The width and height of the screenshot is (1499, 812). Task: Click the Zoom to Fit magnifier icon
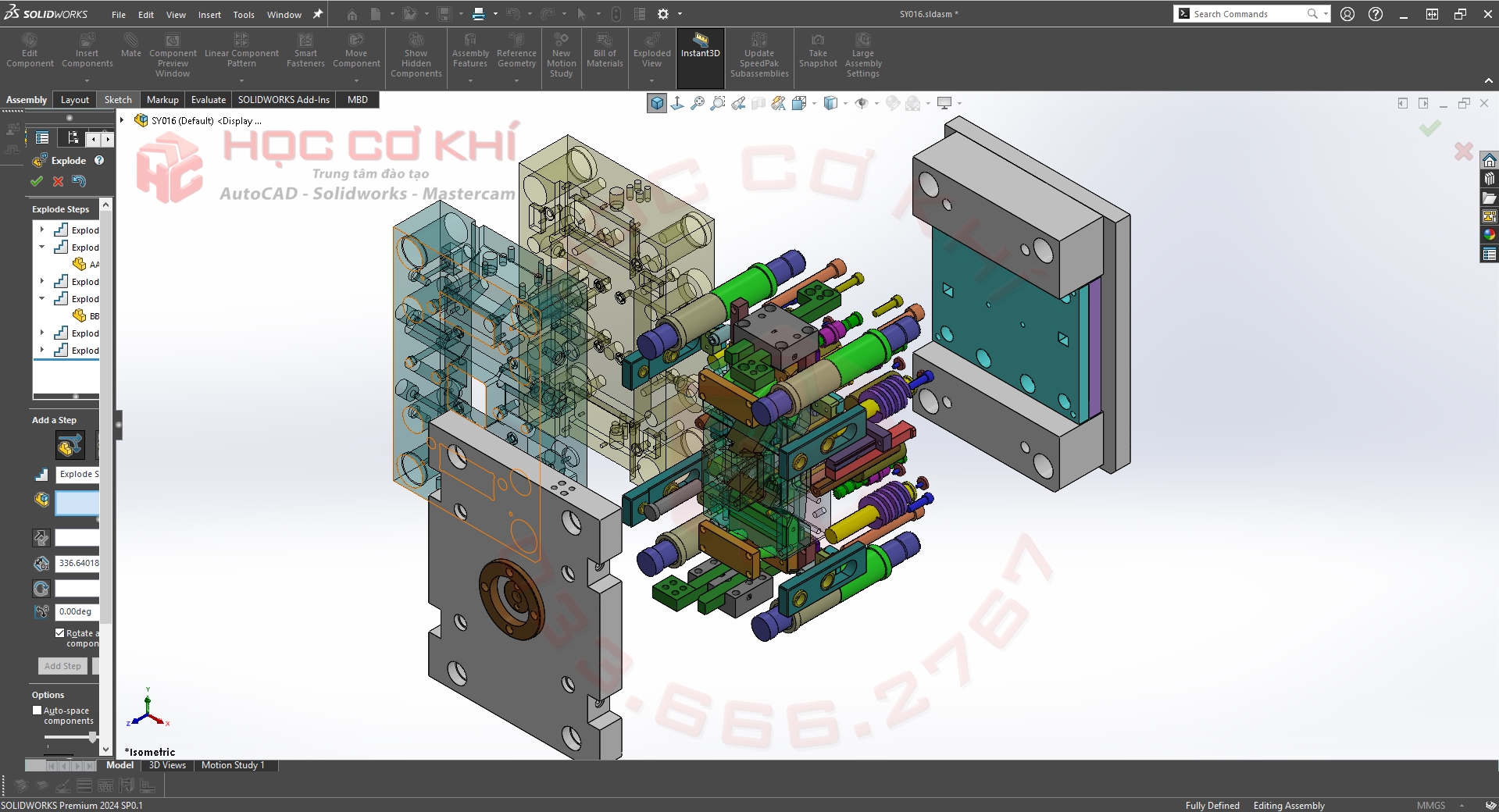click(698, 103)
